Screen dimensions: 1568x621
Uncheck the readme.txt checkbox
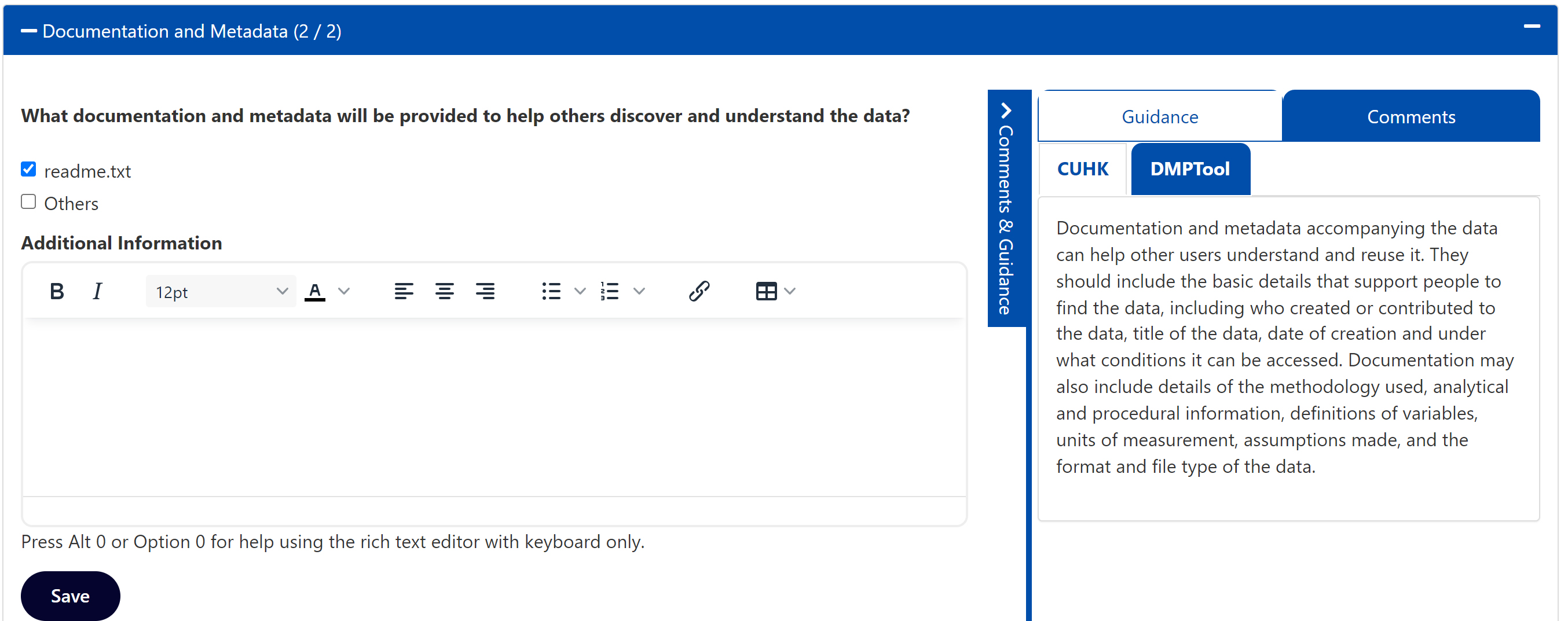coord(28,169)
